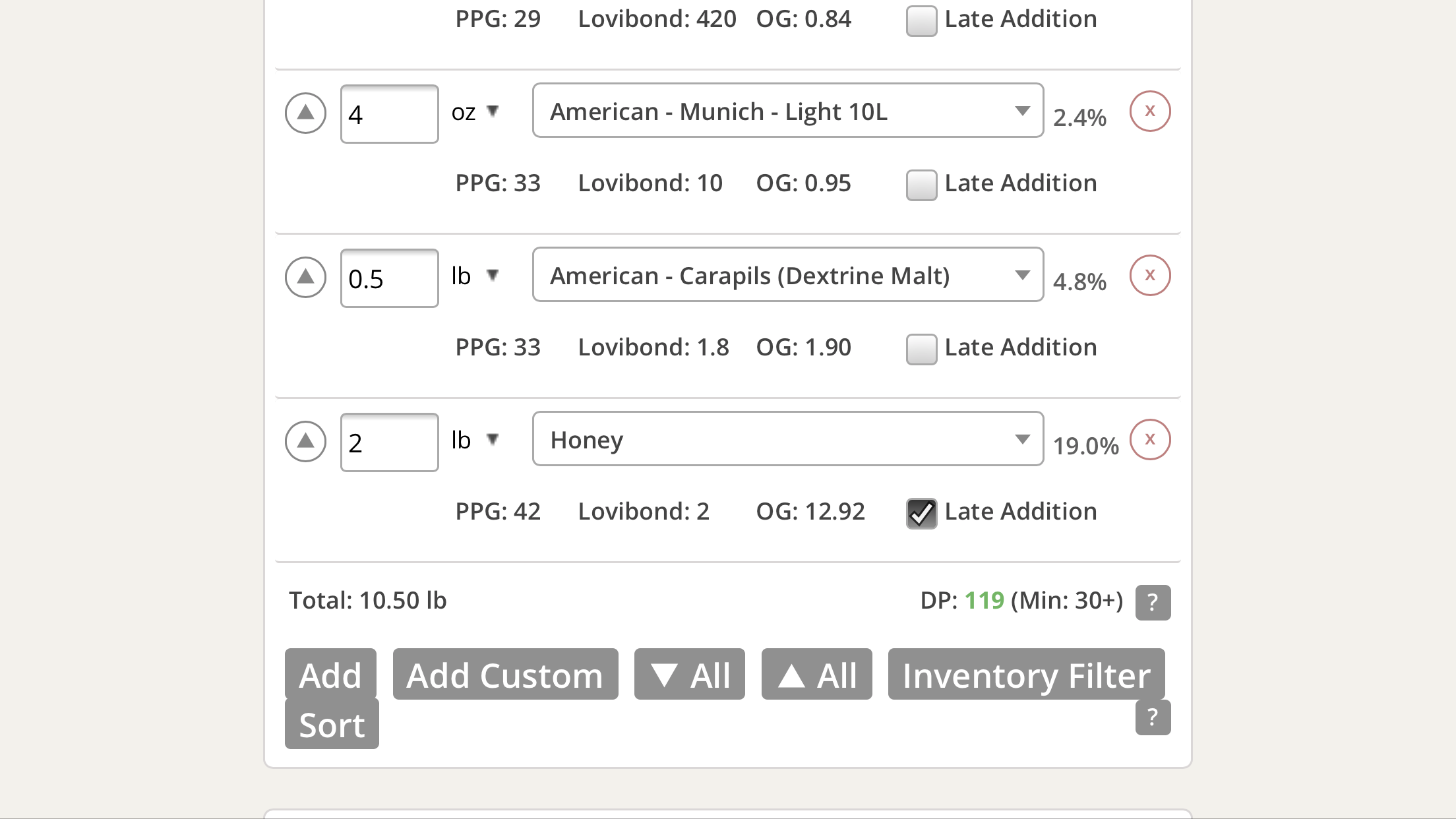Enable Late Addition for Carapils
The image size is (1456, 819).
point(921,349)
